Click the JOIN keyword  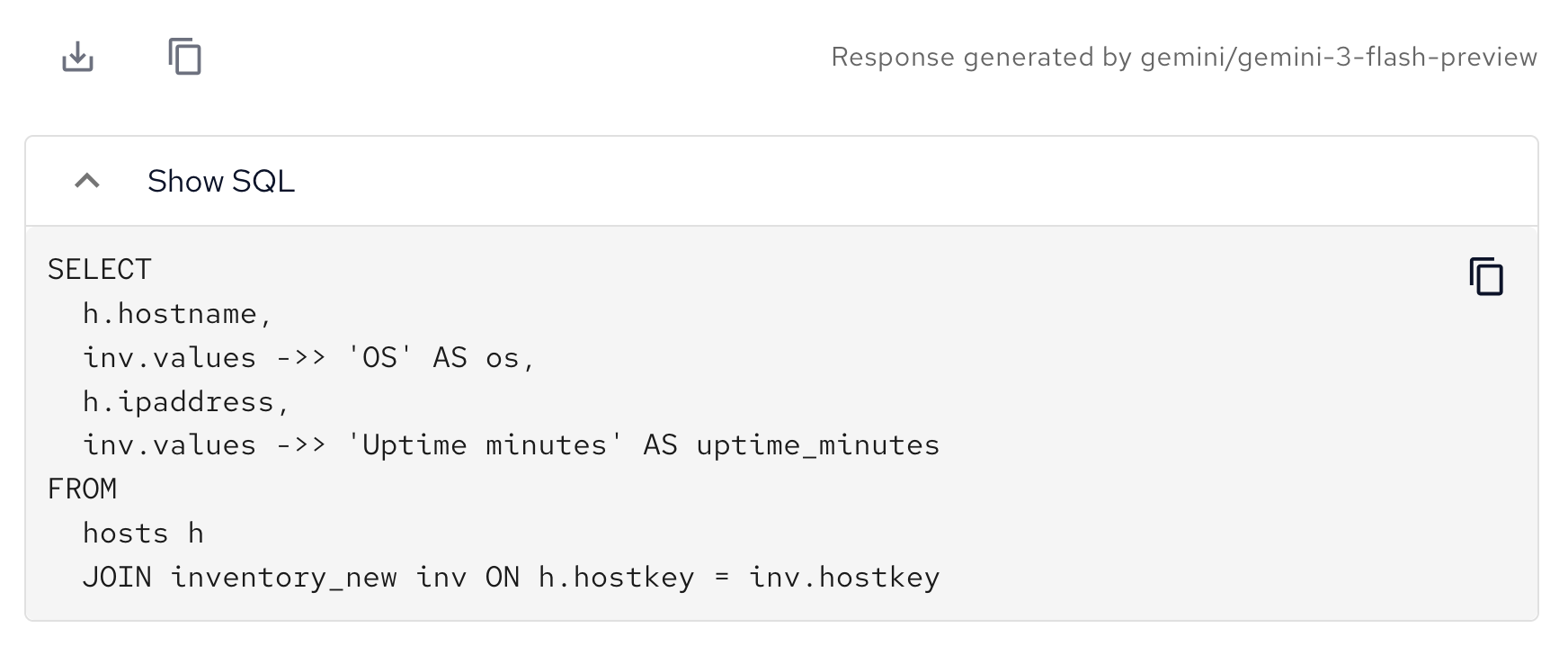click(117, 578)
